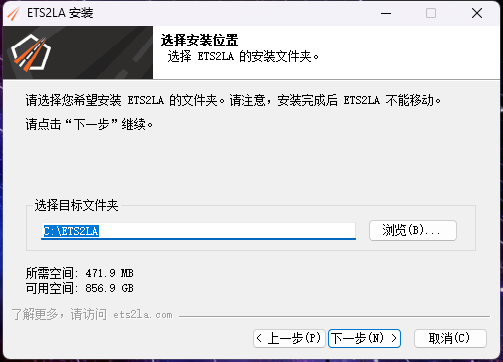The height and width of the screenshot is (362, 503).
Task: Click the 所需空间 471.9 MB text
Action: click(x=80, y=273)
